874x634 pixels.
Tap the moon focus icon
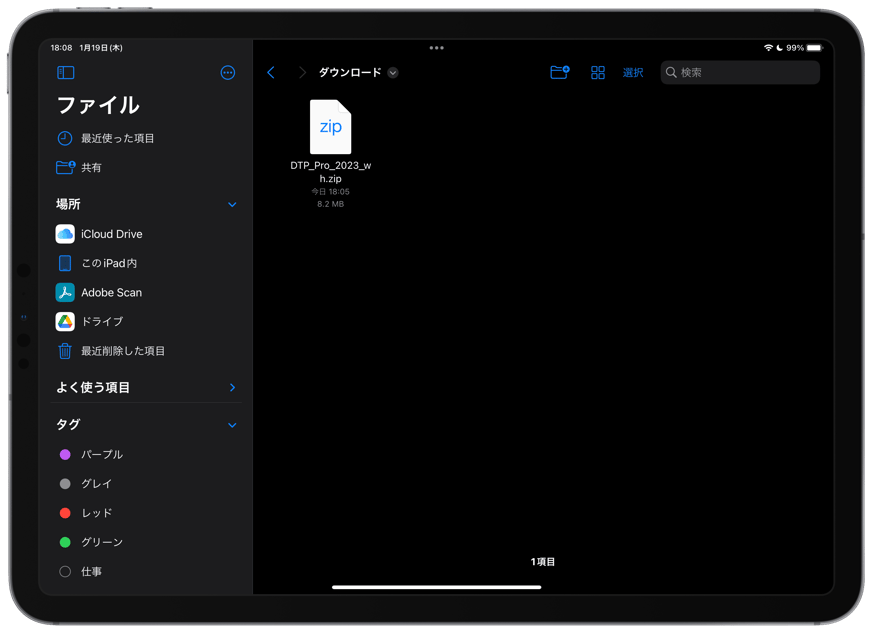(779, 48)
